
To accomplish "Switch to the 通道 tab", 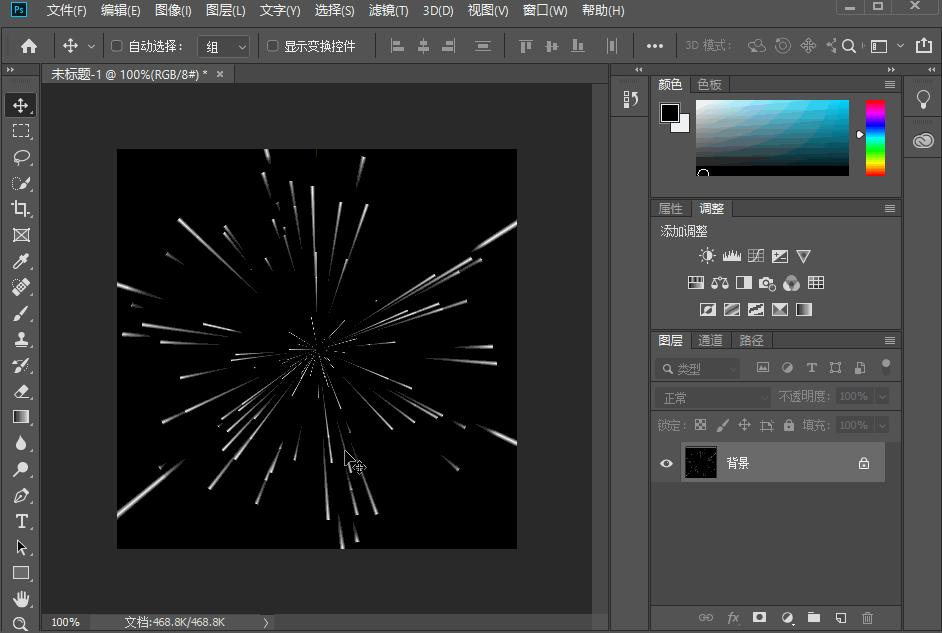I will click(710, 340).
